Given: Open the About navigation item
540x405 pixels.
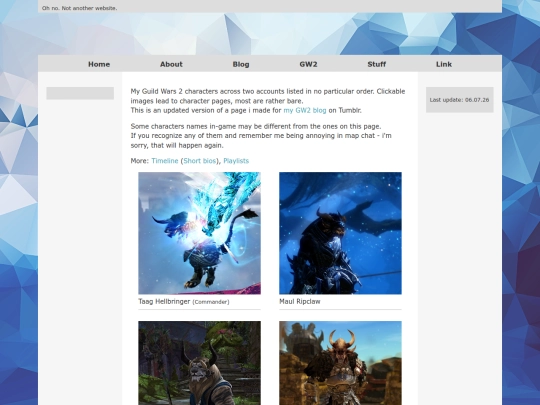Looking at the screenshot, I should [x=171, y=64].
